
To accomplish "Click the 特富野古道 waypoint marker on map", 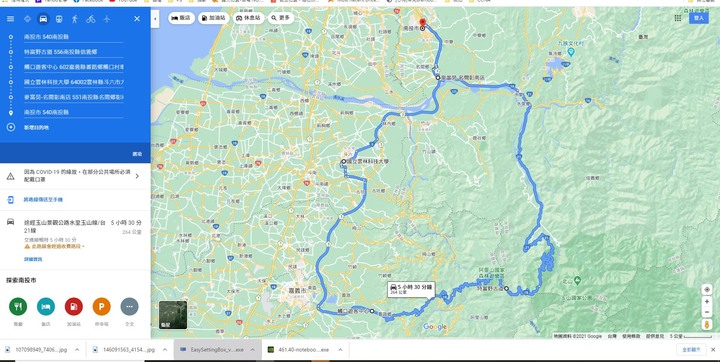I will pyautogui.click(x=506, y=288).
